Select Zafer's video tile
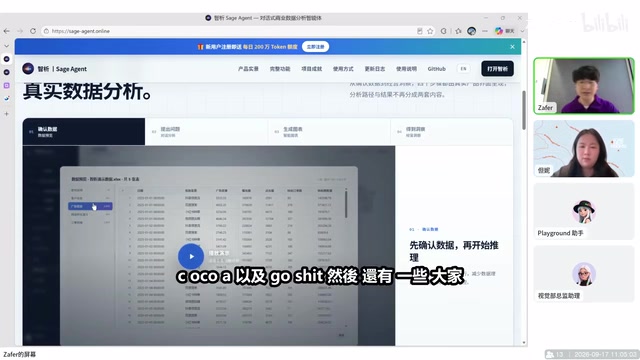 point(584,86)
